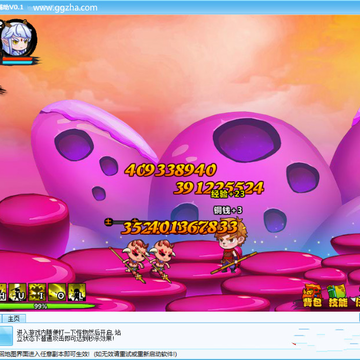
Task: Click the green 99% experience bar
Action: 47,306
